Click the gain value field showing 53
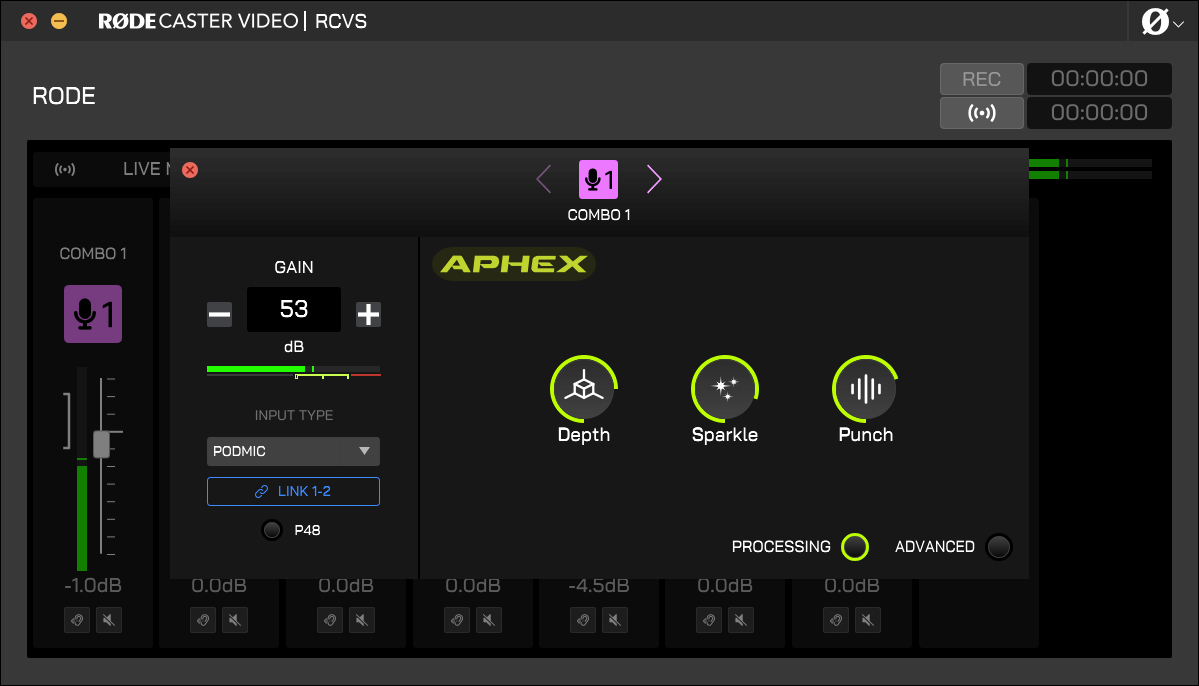The height and width of the screenshot is (686, 1199). coord(293,310)
